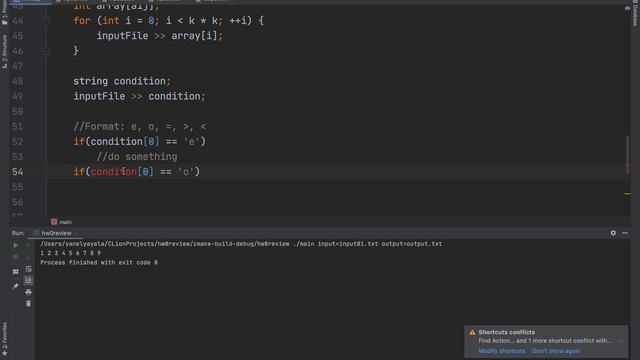Click the '//Format: e, o, =, >, <' comment
The image size is (640, 360).
coord(140,127)
